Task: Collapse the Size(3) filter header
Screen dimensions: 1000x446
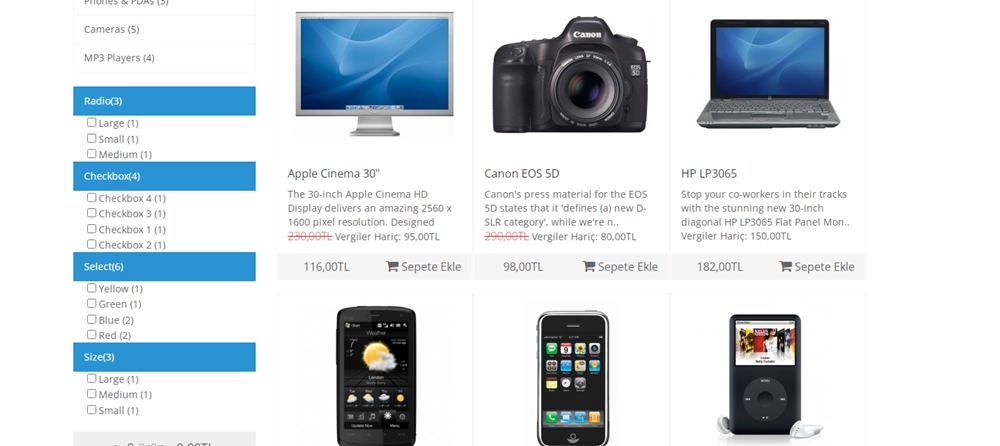Action: click(165, 357)
